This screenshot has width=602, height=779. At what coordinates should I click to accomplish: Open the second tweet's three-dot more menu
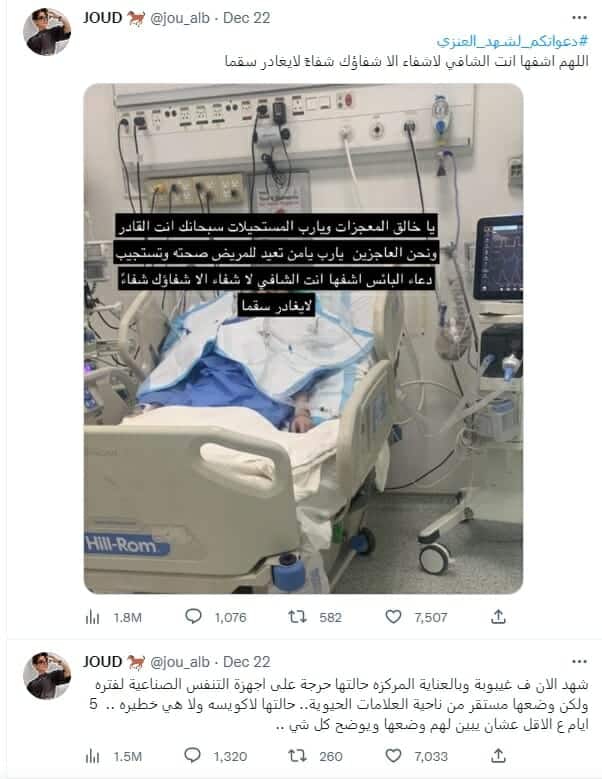579,662
